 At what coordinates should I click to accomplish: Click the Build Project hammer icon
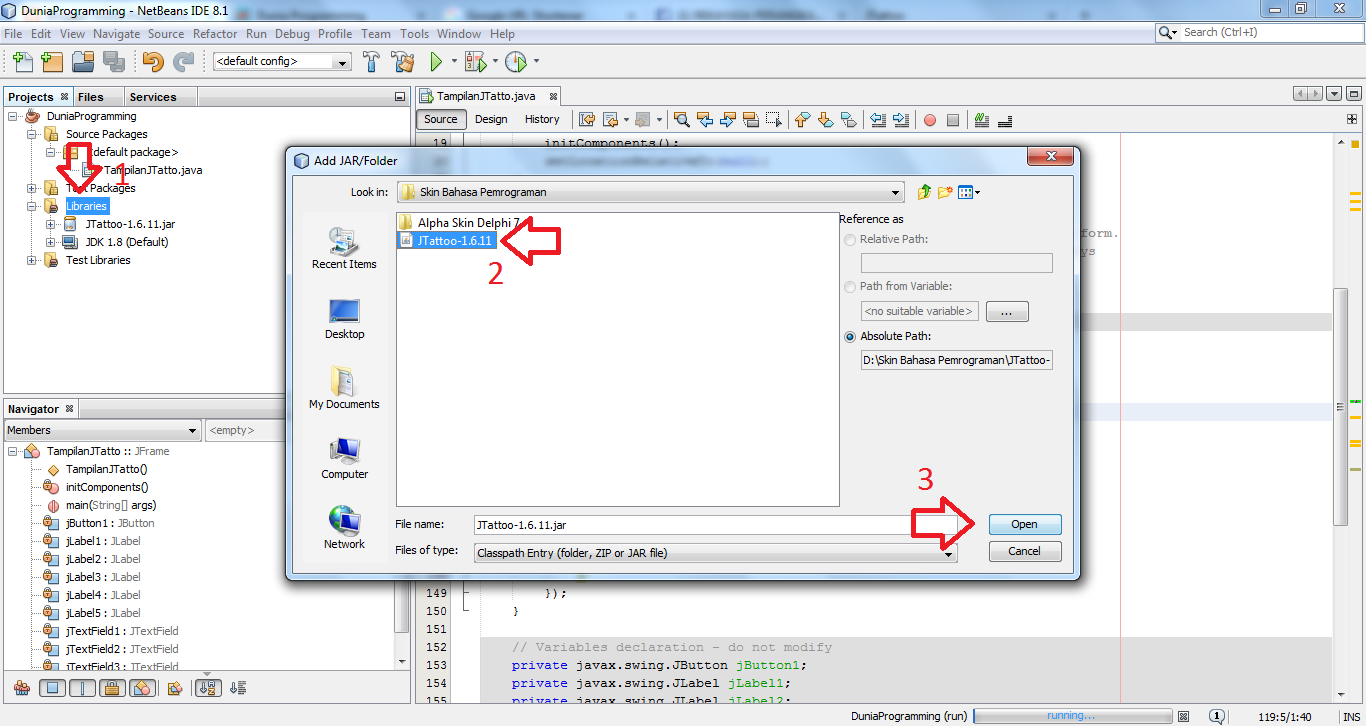point(371,62)
